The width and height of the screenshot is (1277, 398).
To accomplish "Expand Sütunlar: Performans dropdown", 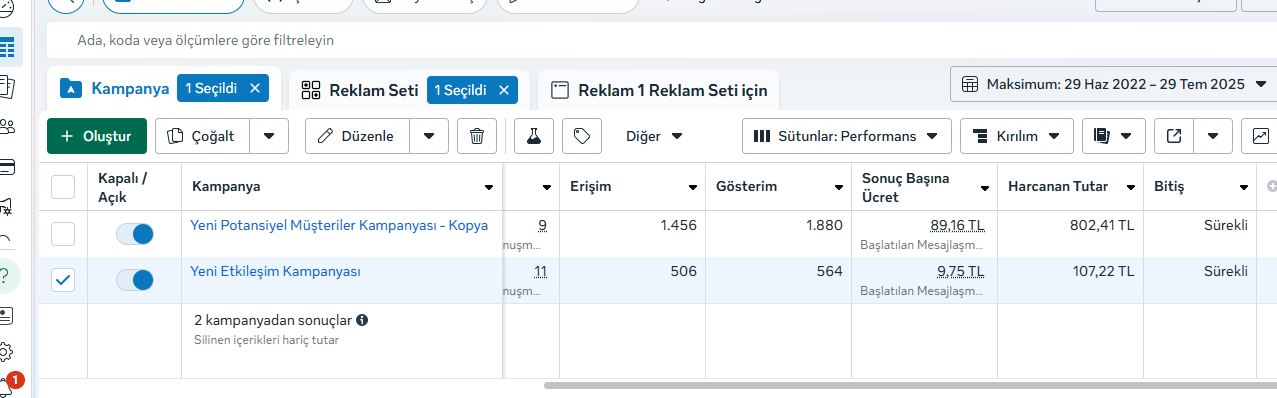I will point(846,136).
